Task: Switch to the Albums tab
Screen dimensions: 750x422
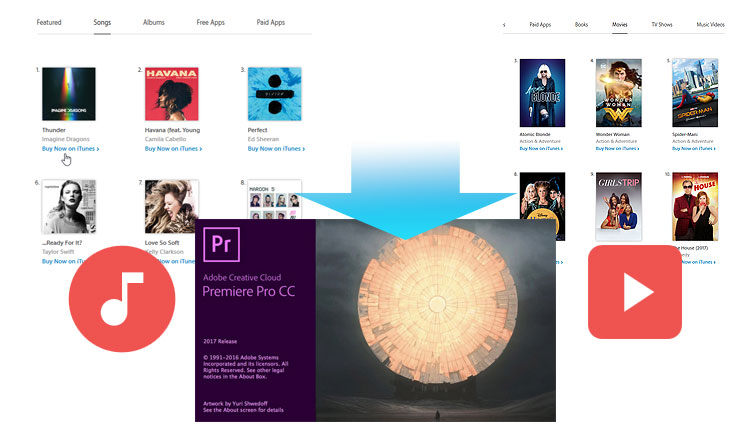Action: (154, 21)
